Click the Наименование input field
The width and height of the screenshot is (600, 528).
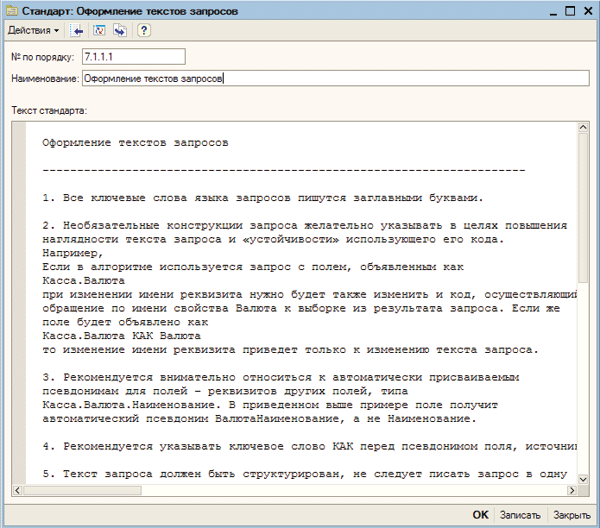pos(336,78)
